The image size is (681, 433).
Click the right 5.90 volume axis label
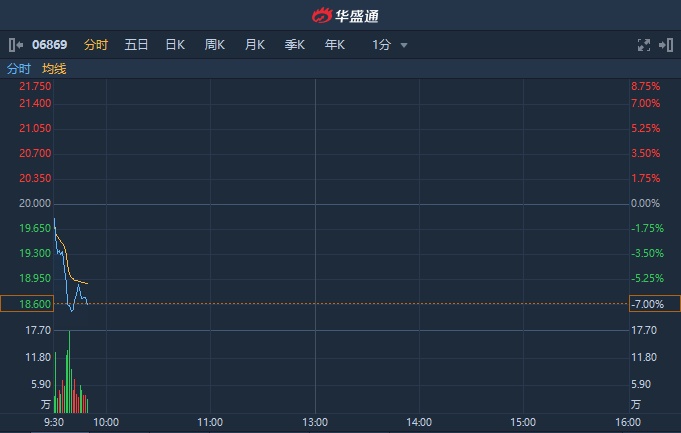pos(641,384)
